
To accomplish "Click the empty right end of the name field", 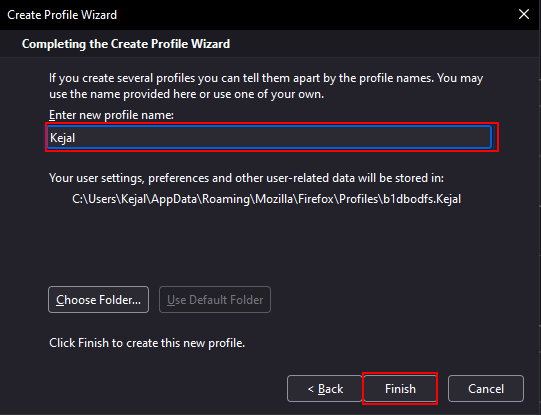I will pos(449,137).
